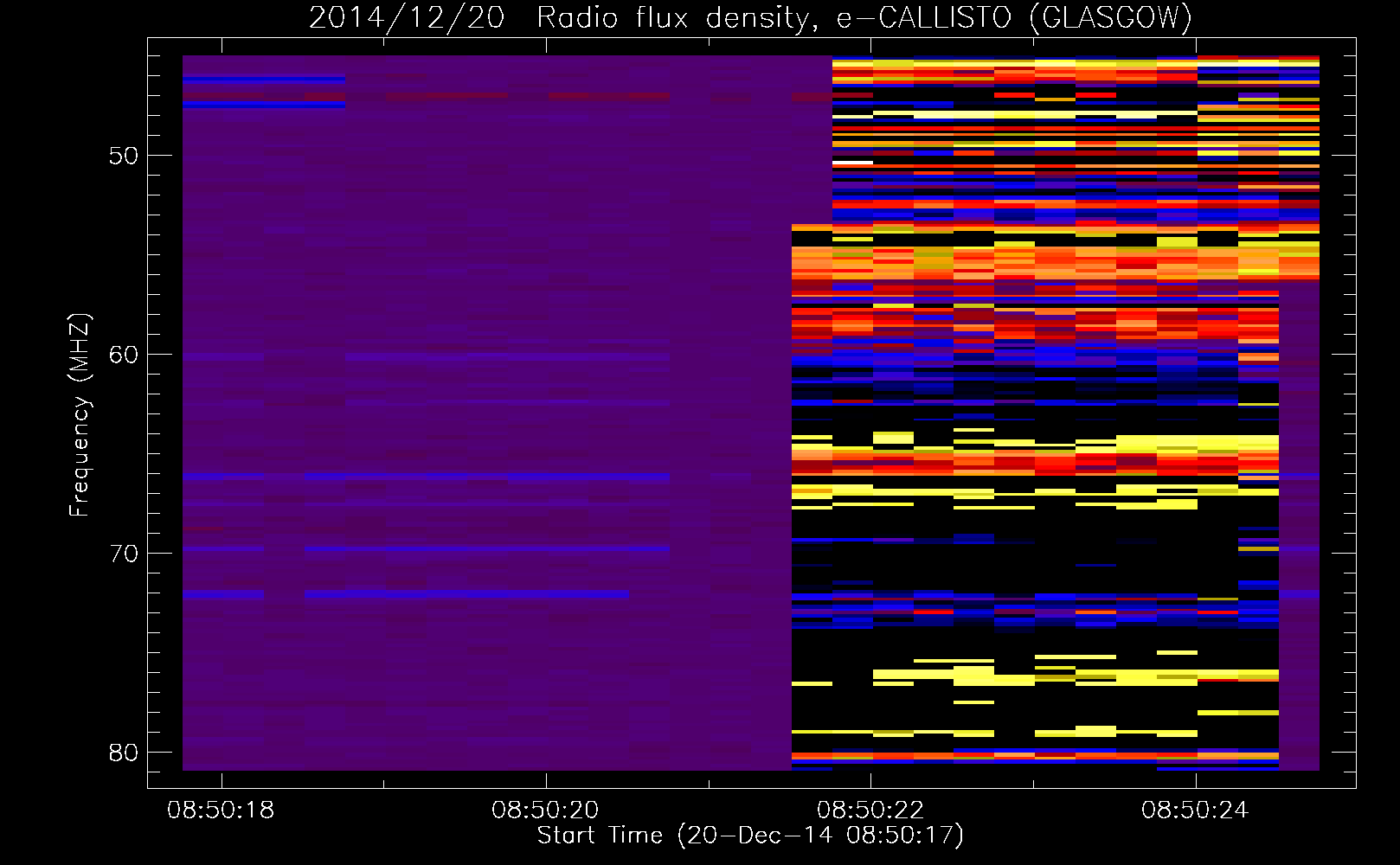Click the 08:50:18 time tick label
Viewport: 1400px width, 865px height.
(x=221, y=810)
